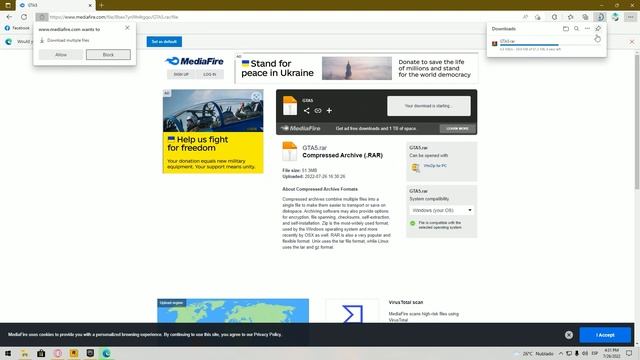The image size is (640, 360).
Task: Click the VirusTotal logo thumbnail
Action: point(352,312)
